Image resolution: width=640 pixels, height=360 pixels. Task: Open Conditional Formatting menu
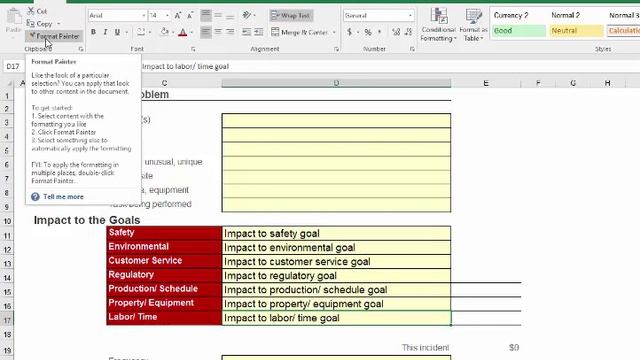pyautogui.click(x=438, y=24)
